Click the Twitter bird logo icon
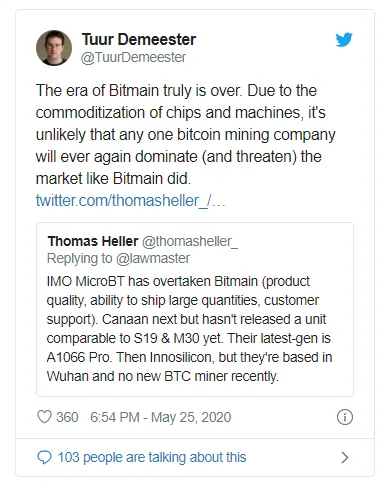Image resolution: width=380 pixels, height=487 pixels. (344, 40)
